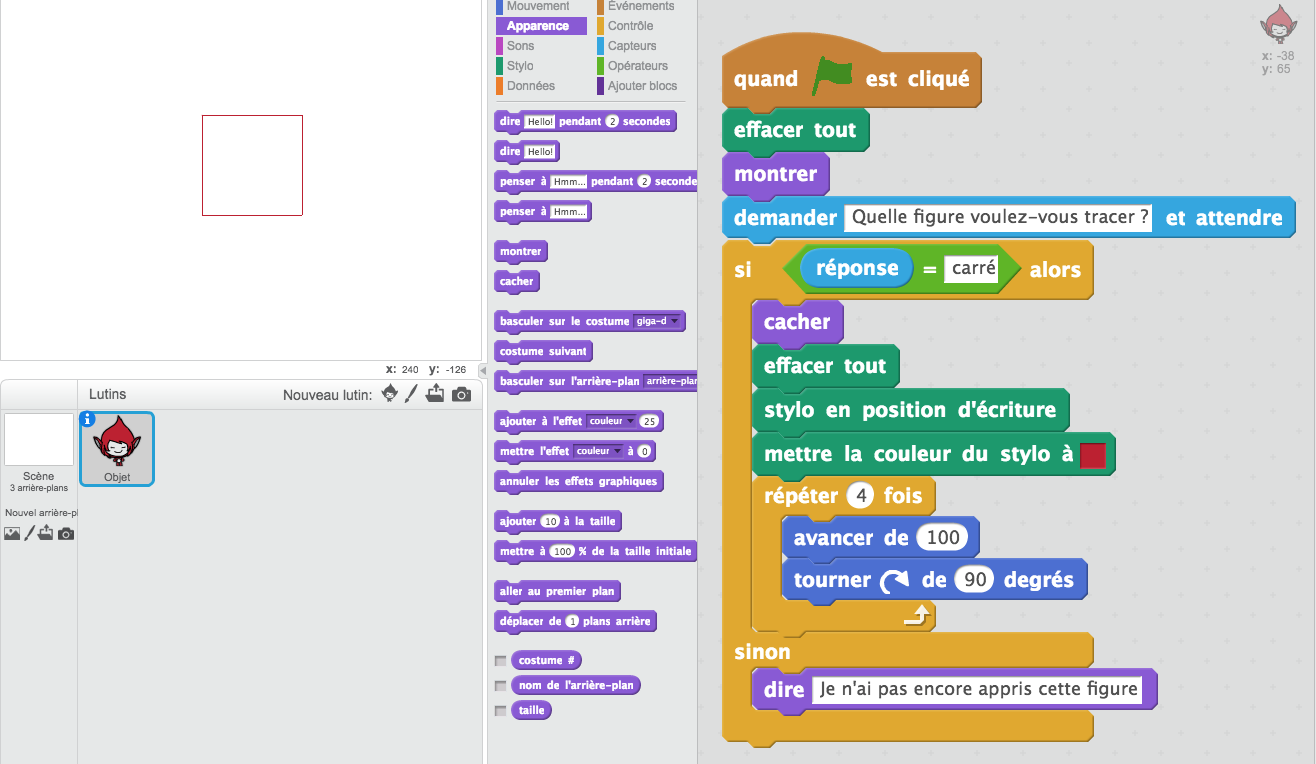Select the Apparence block category
Image resolution: width=1316 pixels, height=764 pixels.
click(539, 26)
